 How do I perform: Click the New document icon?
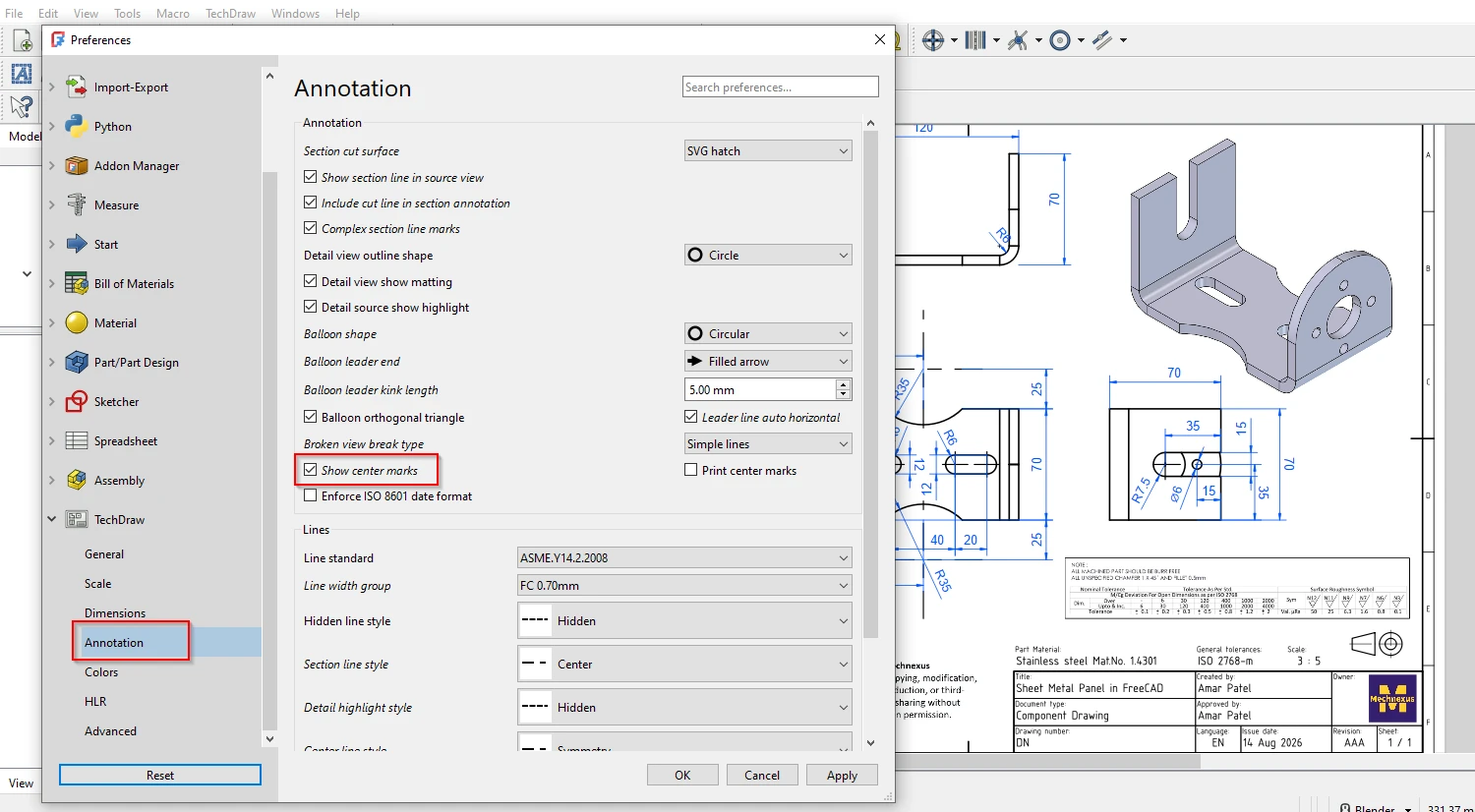(23, 40)
